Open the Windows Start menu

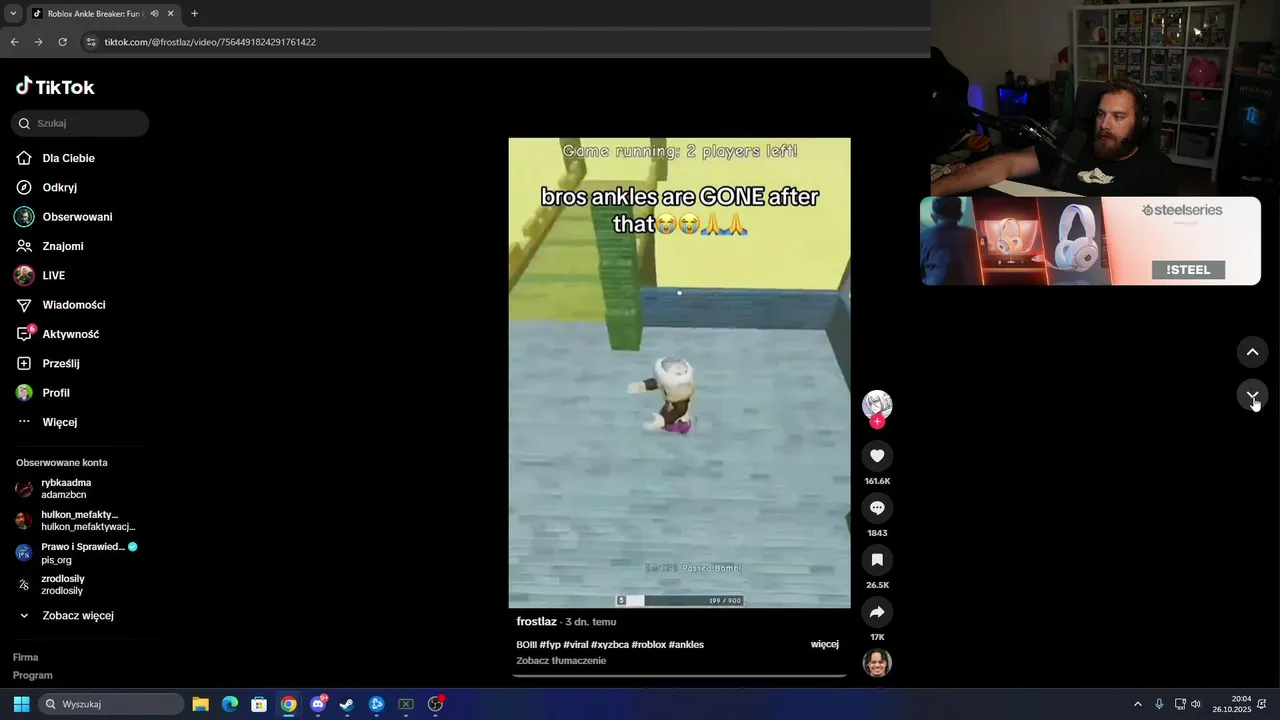pos(21,704)
